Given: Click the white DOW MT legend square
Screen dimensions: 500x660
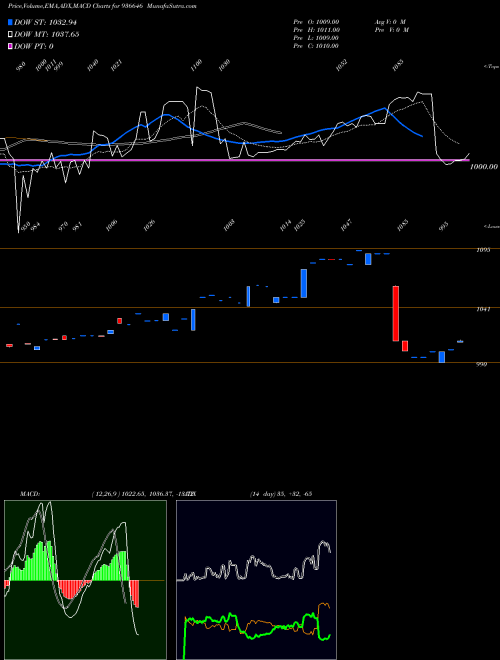Looking at the screenshot, I should point(10,34).
